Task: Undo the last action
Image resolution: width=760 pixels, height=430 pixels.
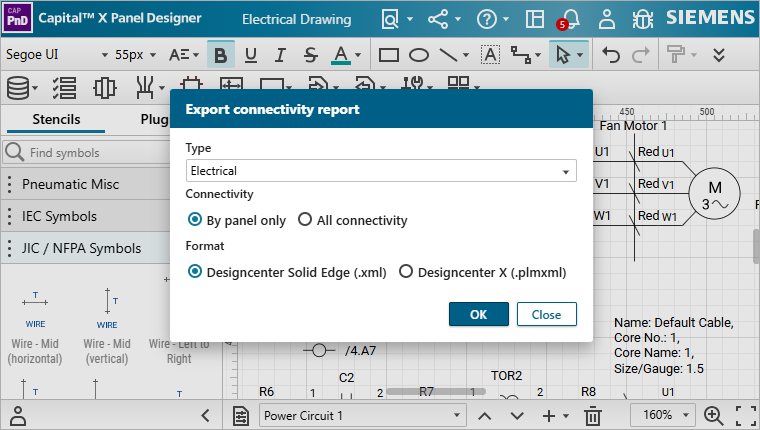Action: pyautogui.click(x=611, y=55)
